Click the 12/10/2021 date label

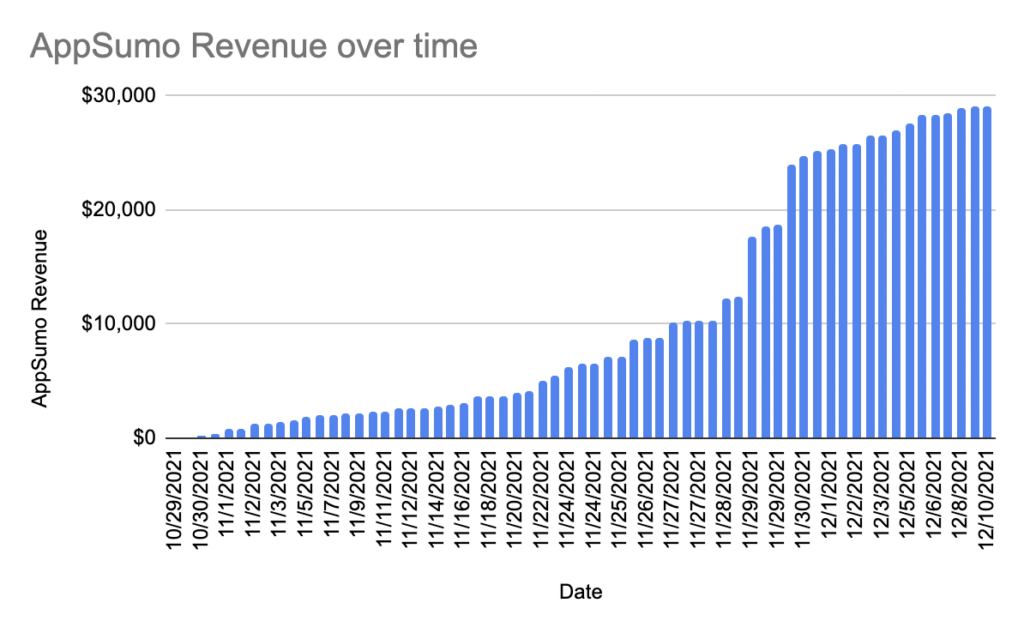[x=985, y=502]
